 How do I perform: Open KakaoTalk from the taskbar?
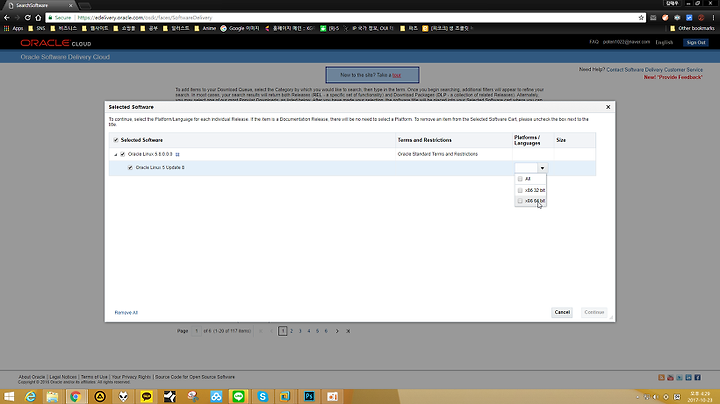click(x=146, y=397)
